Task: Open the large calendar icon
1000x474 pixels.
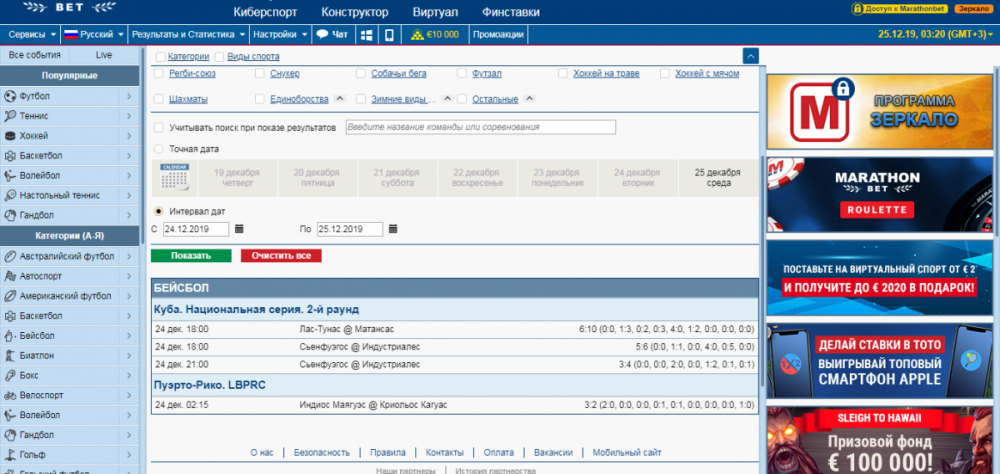Action: coord(175,177)
